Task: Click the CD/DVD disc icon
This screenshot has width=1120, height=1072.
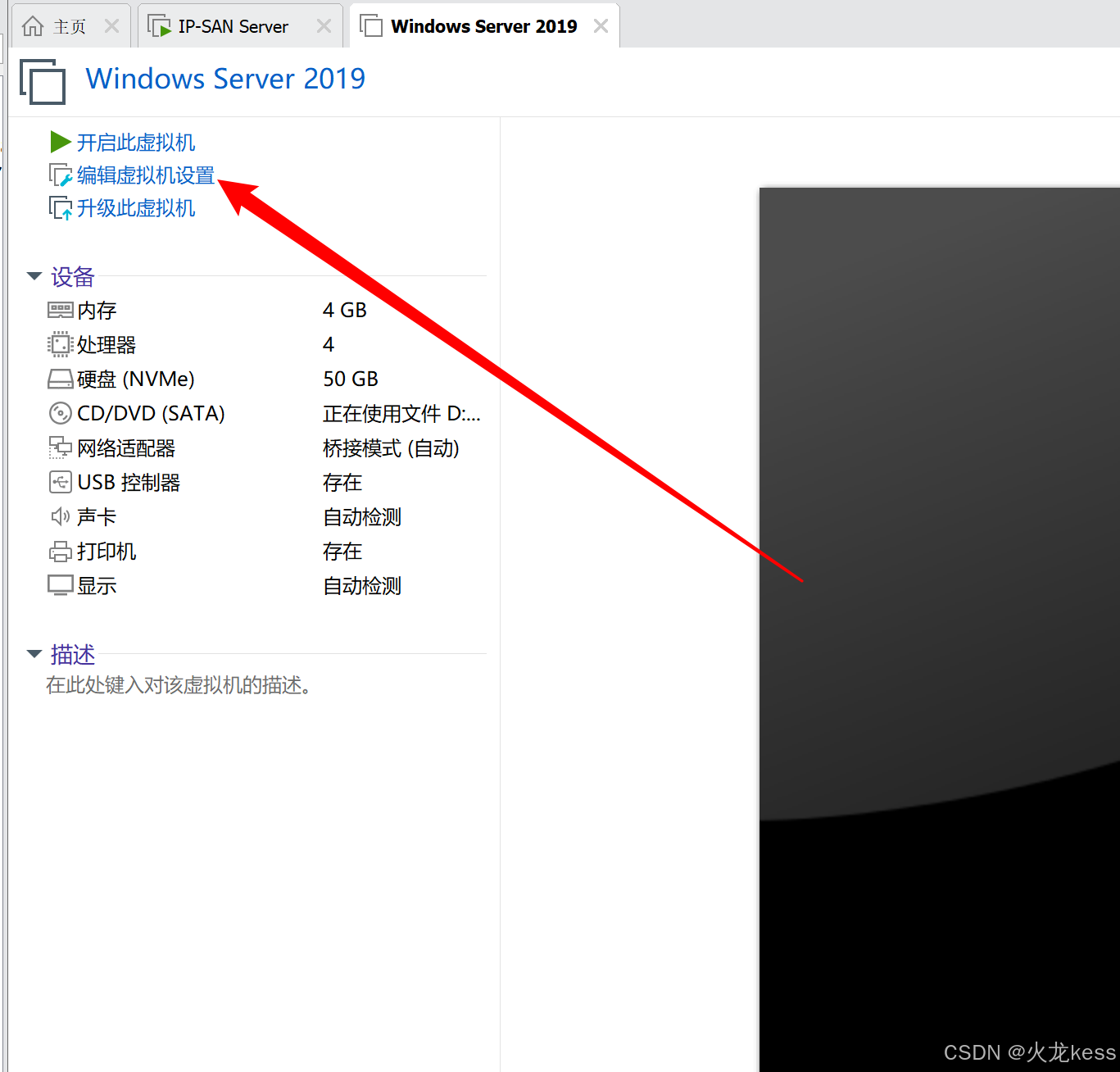Action: (61, 413)
